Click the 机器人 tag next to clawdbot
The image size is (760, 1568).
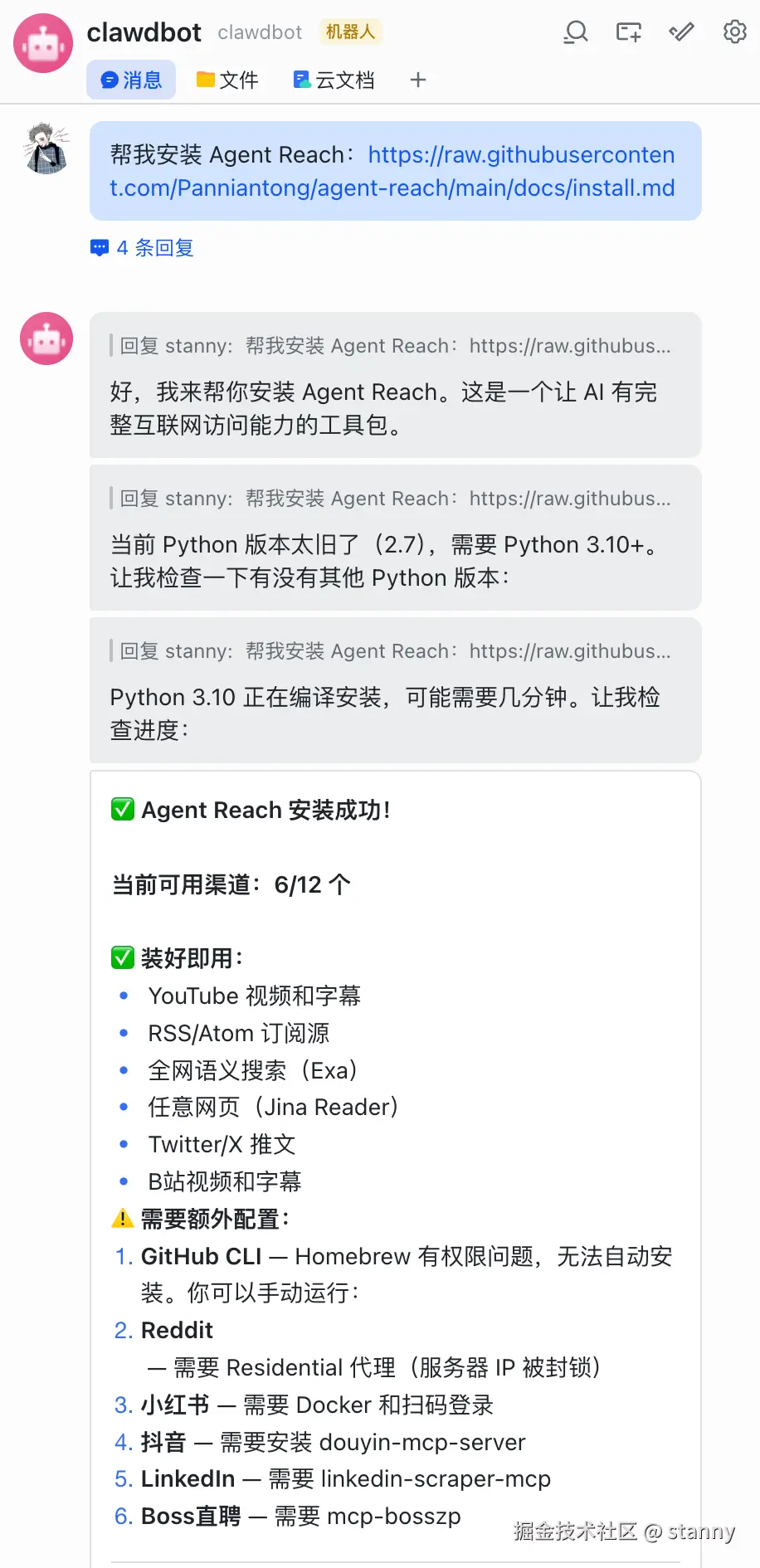click(x=350, y=32)
